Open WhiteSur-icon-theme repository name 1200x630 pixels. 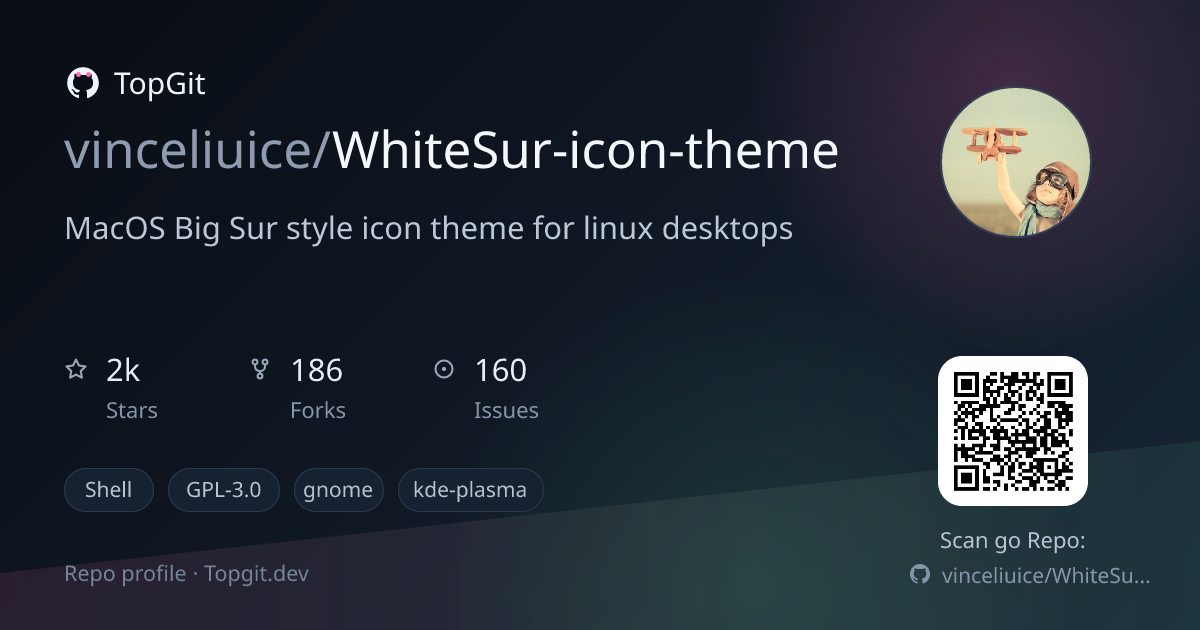pos(585,151)
